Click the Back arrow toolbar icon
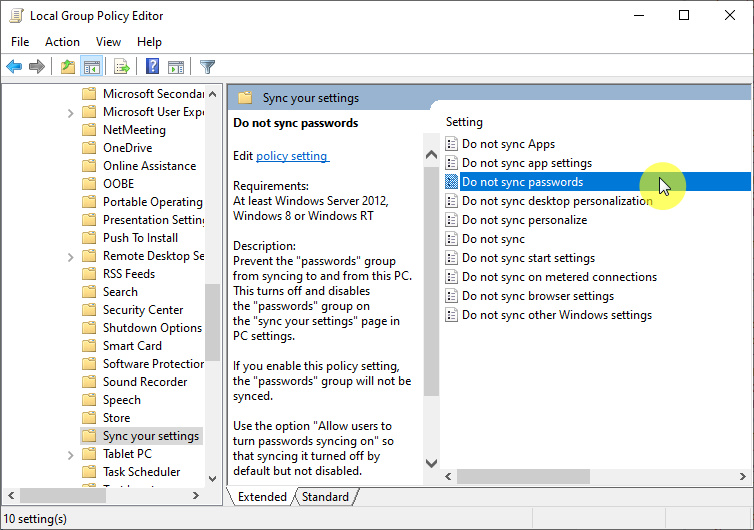 pyautogui.click(x=14, y=67)
